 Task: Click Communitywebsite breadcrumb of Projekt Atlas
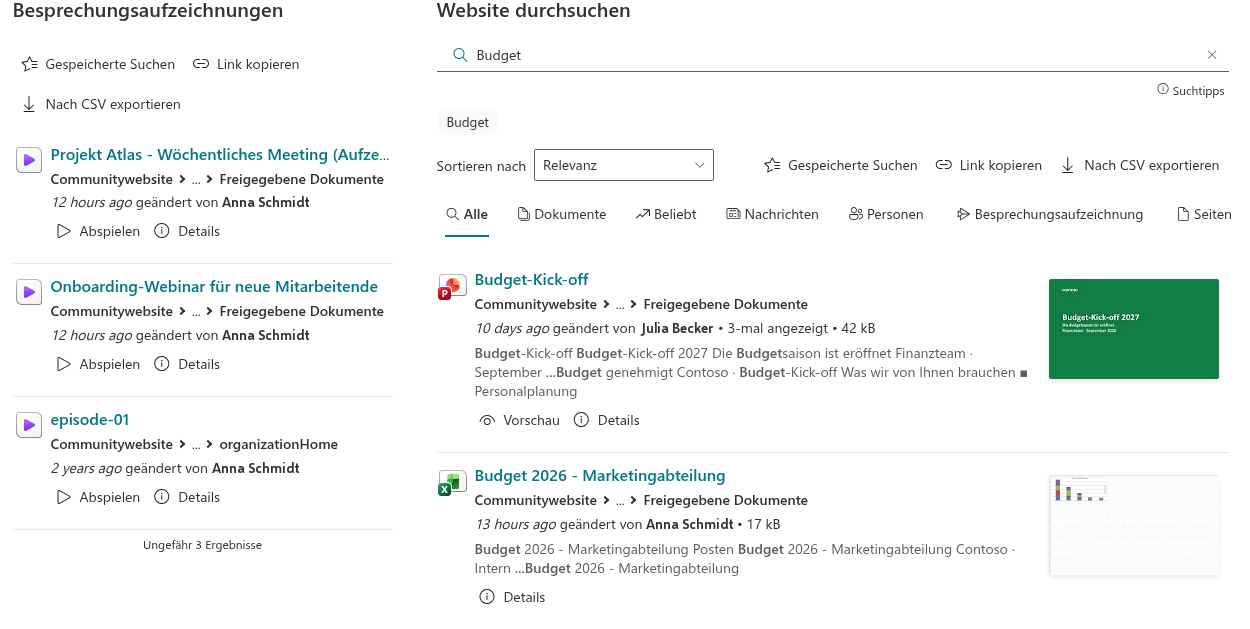[112, 179]
